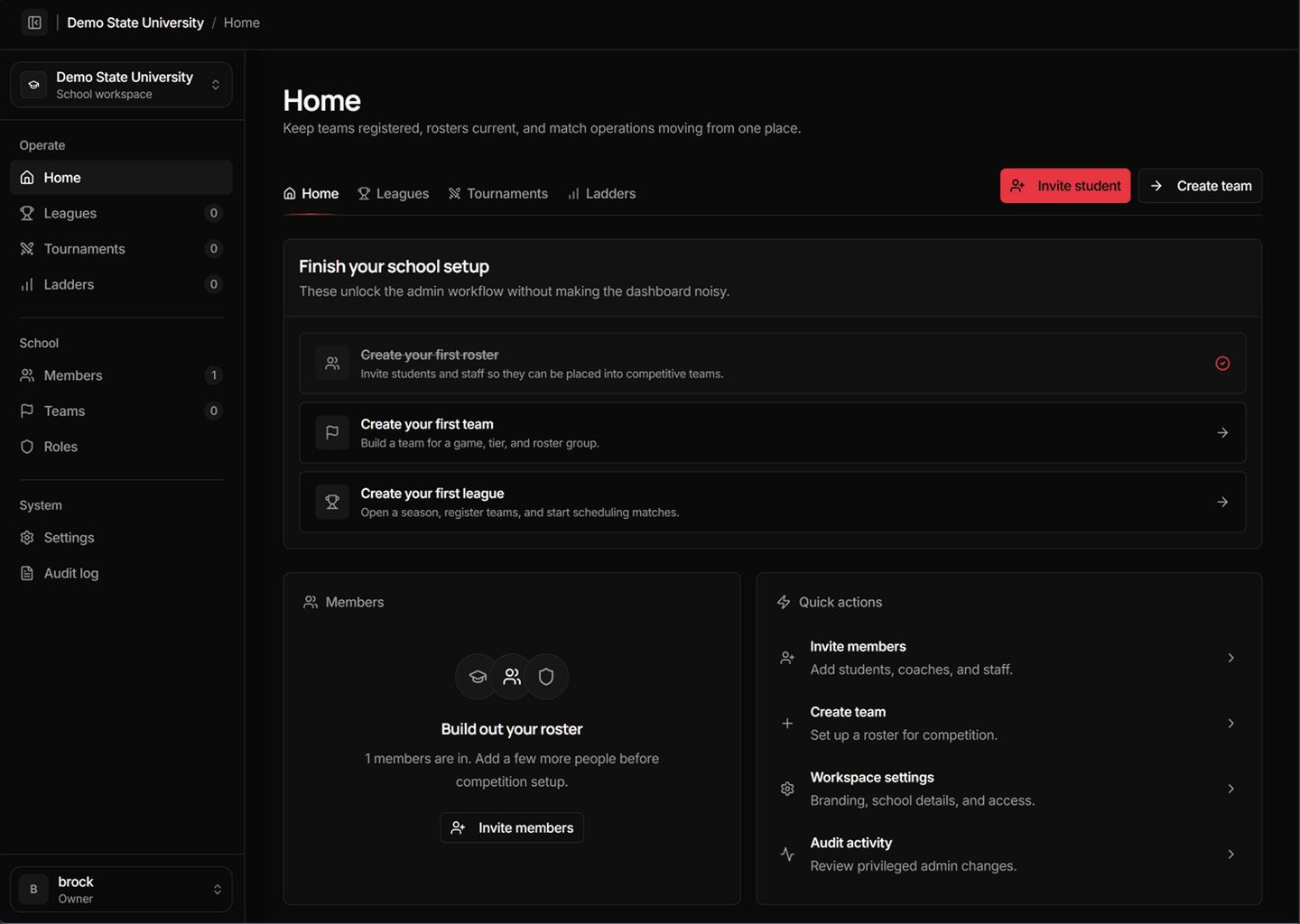Viewport: 1300px width, 924px height.
Task: Open the Create your first roster step
Action: tap(773, 364)
